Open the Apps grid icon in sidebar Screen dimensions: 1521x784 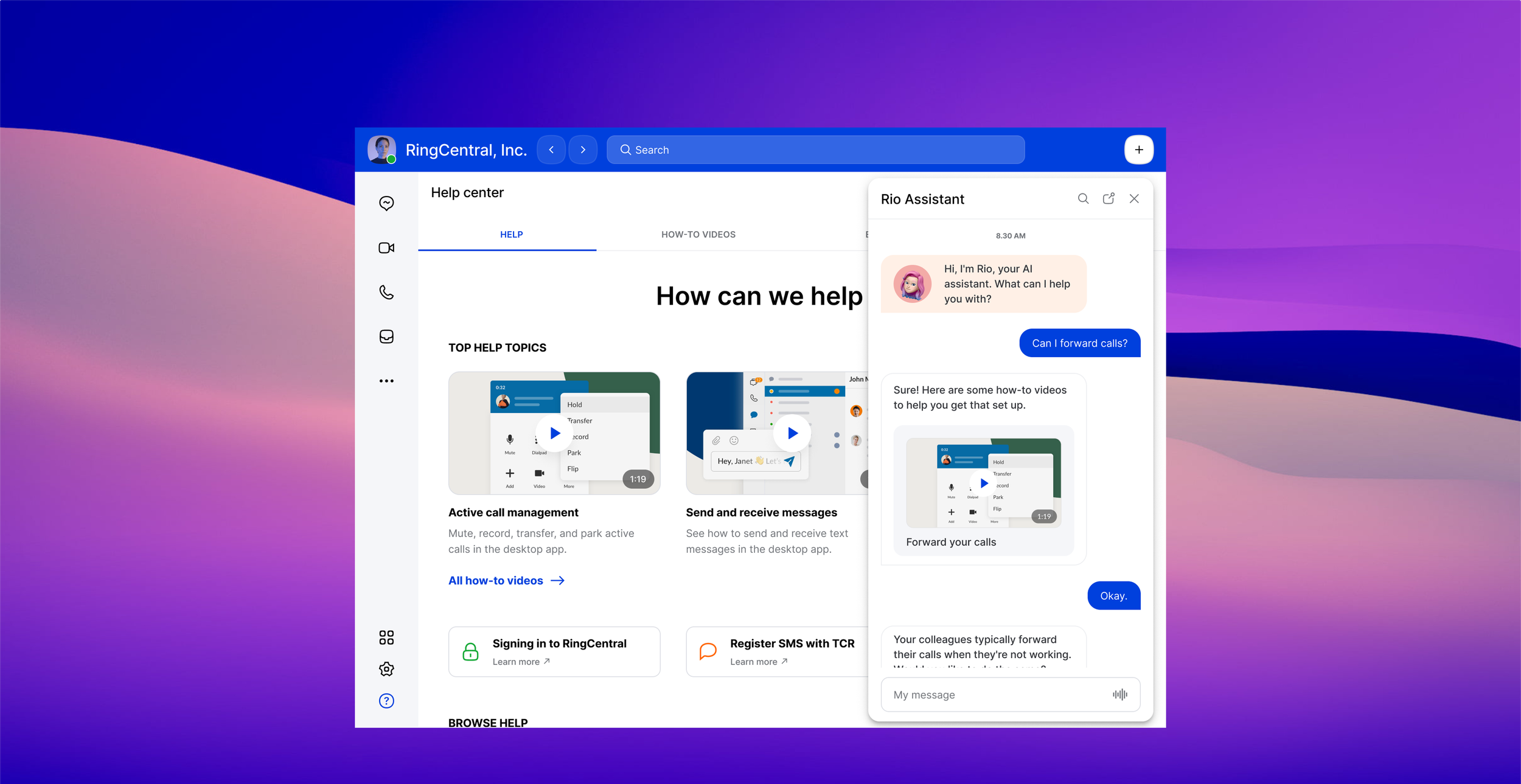(386, 637)
